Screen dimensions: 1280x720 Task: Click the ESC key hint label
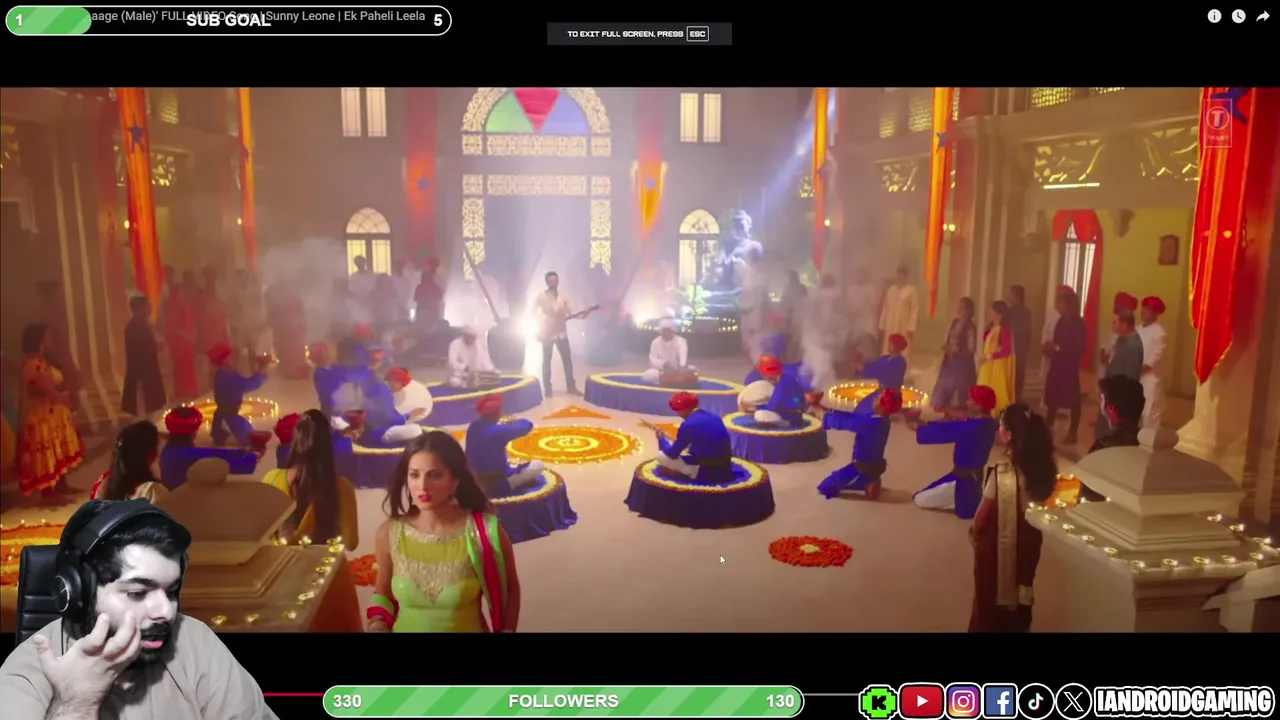[x=697, y=34]
